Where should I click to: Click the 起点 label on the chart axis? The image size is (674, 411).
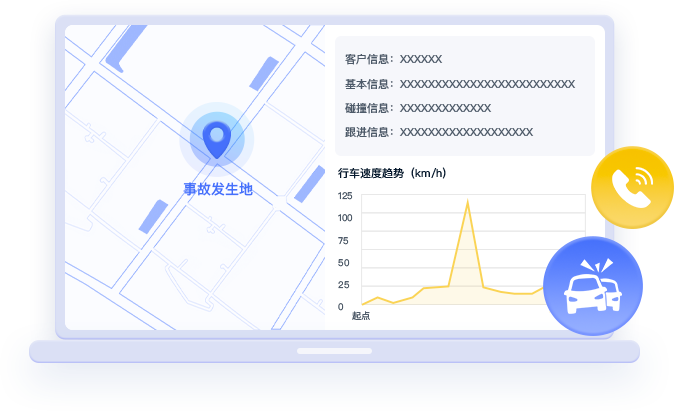361,316
